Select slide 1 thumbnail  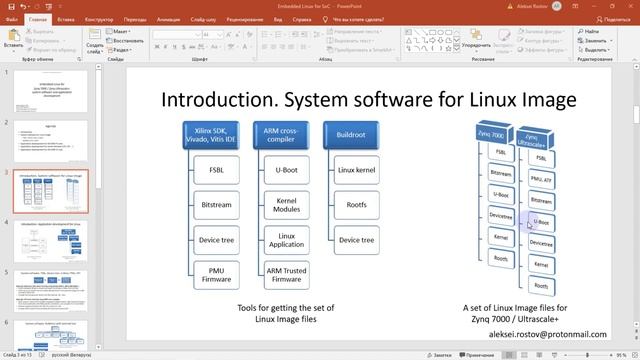click(51, 91)
